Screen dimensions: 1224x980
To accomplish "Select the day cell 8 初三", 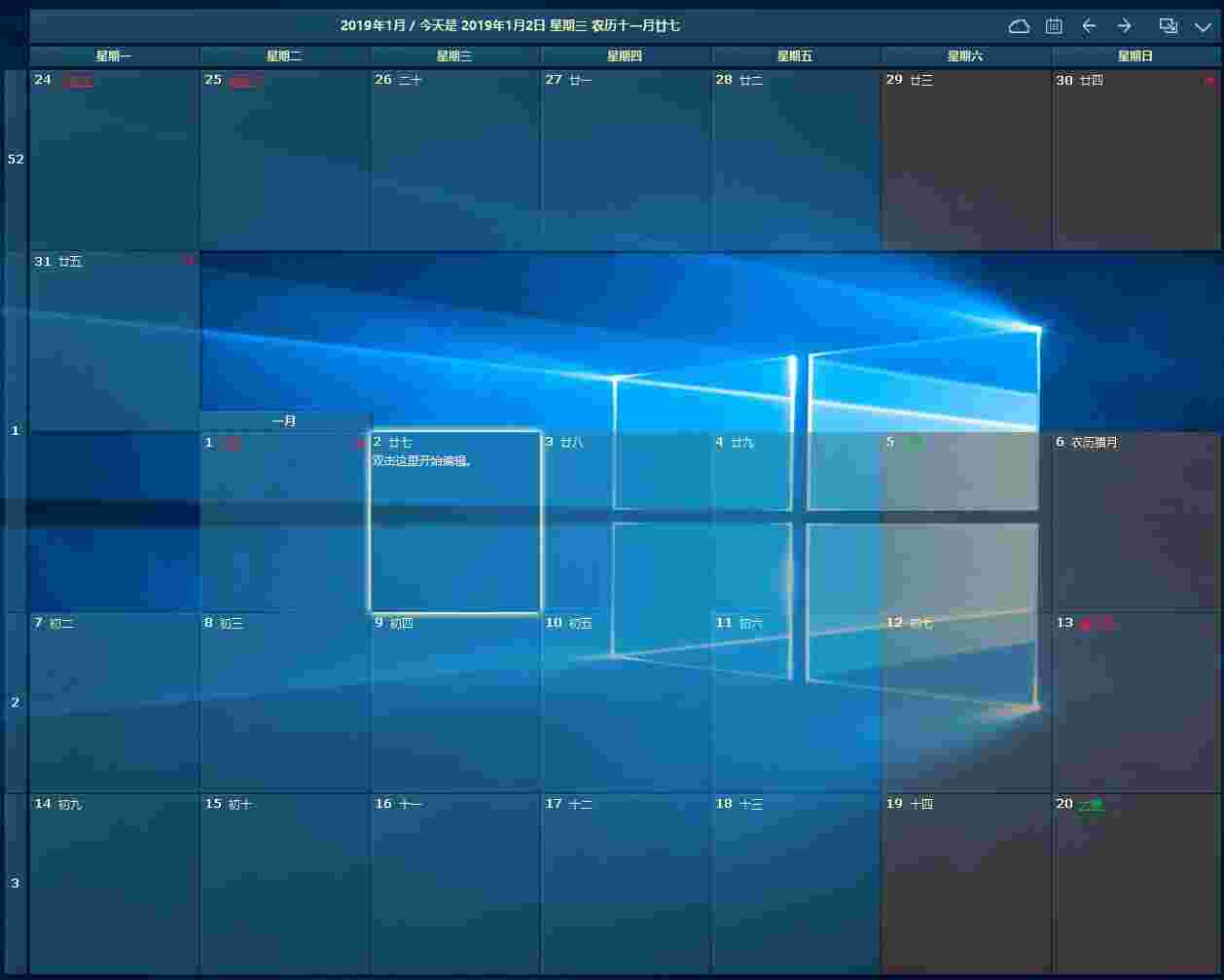I will click(x=284, y=702).
